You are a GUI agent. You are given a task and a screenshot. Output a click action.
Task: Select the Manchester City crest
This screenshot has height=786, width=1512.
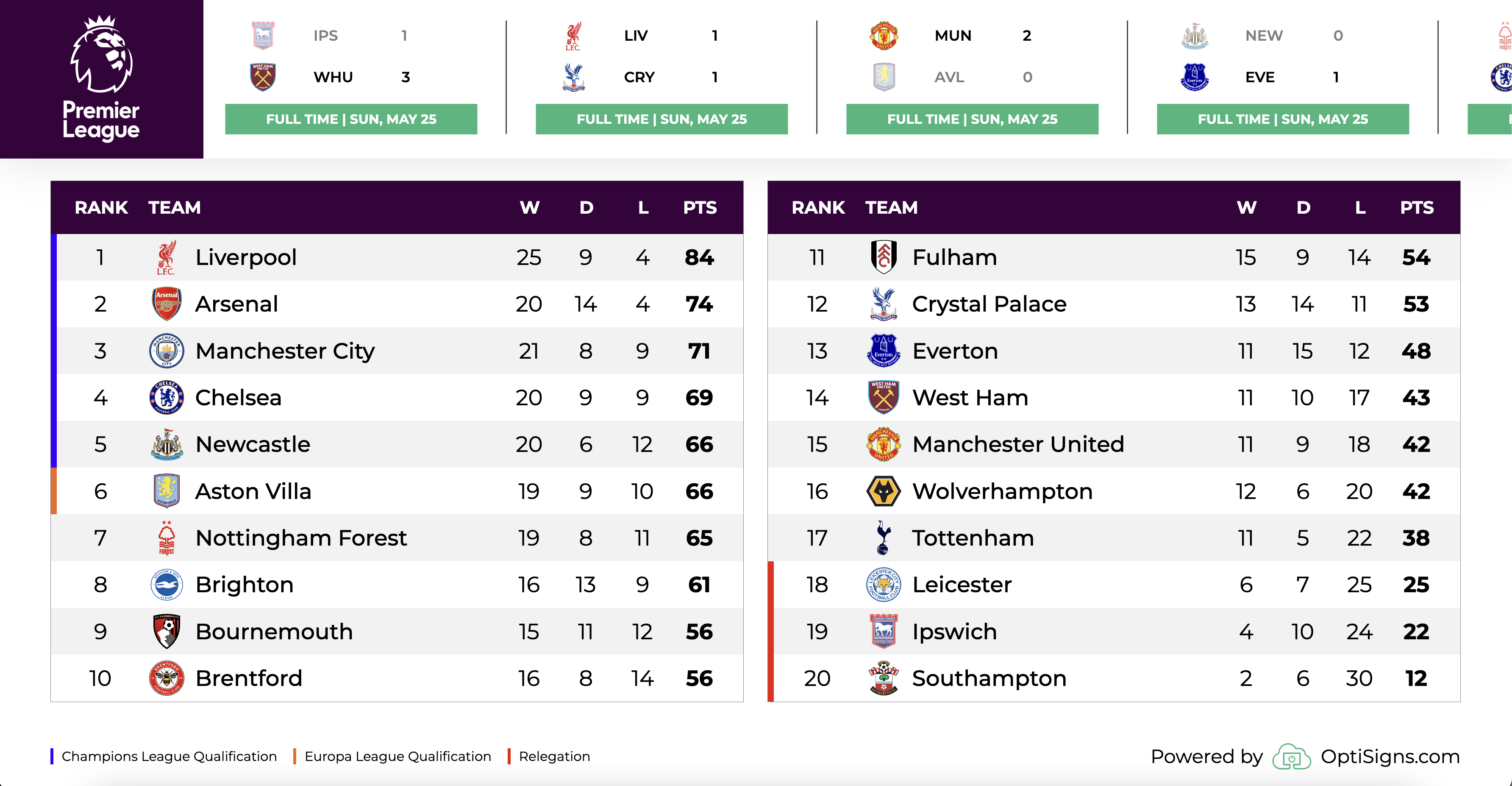click(x=167, y=351)
